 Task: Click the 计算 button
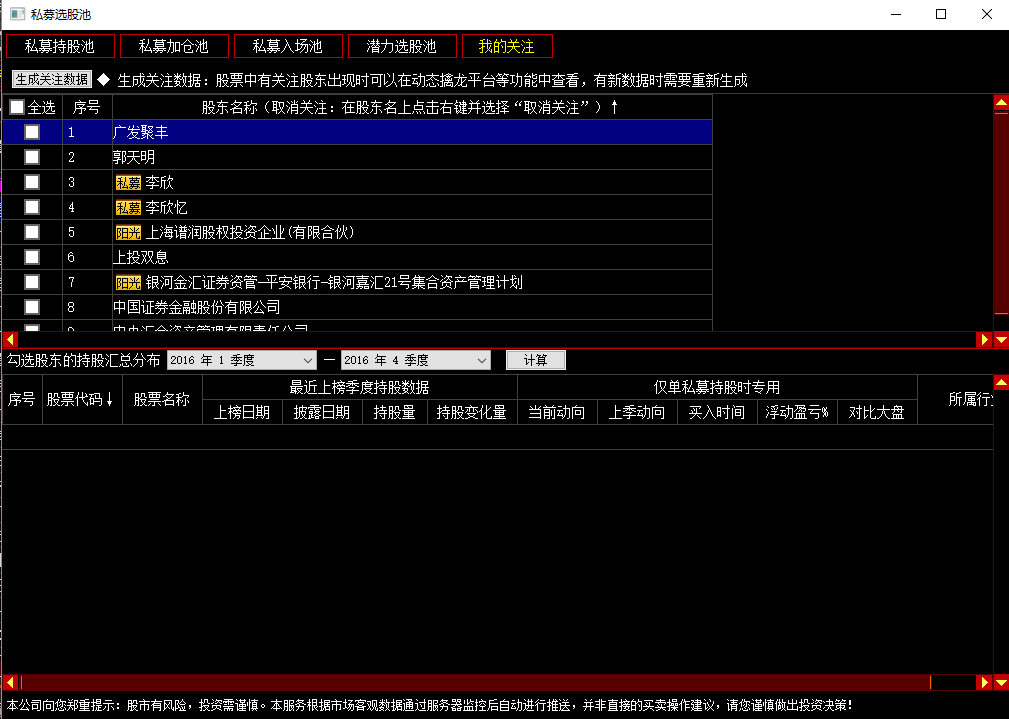coord(535,360)
